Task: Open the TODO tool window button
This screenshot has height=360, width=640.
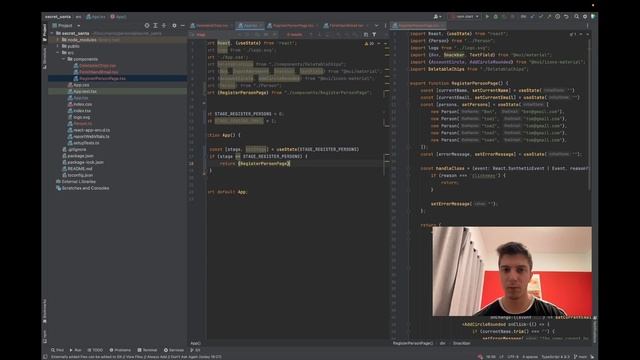Action: (x=95, y=350)
